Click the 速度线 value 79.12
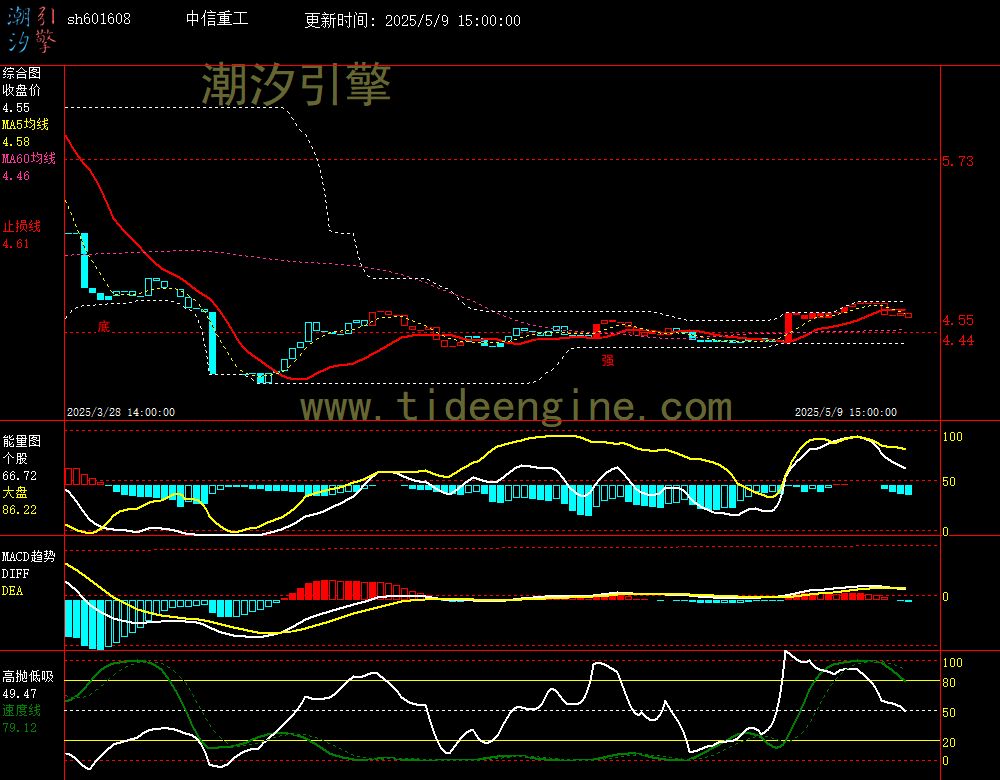1000x780 pixels. point(20,728)
